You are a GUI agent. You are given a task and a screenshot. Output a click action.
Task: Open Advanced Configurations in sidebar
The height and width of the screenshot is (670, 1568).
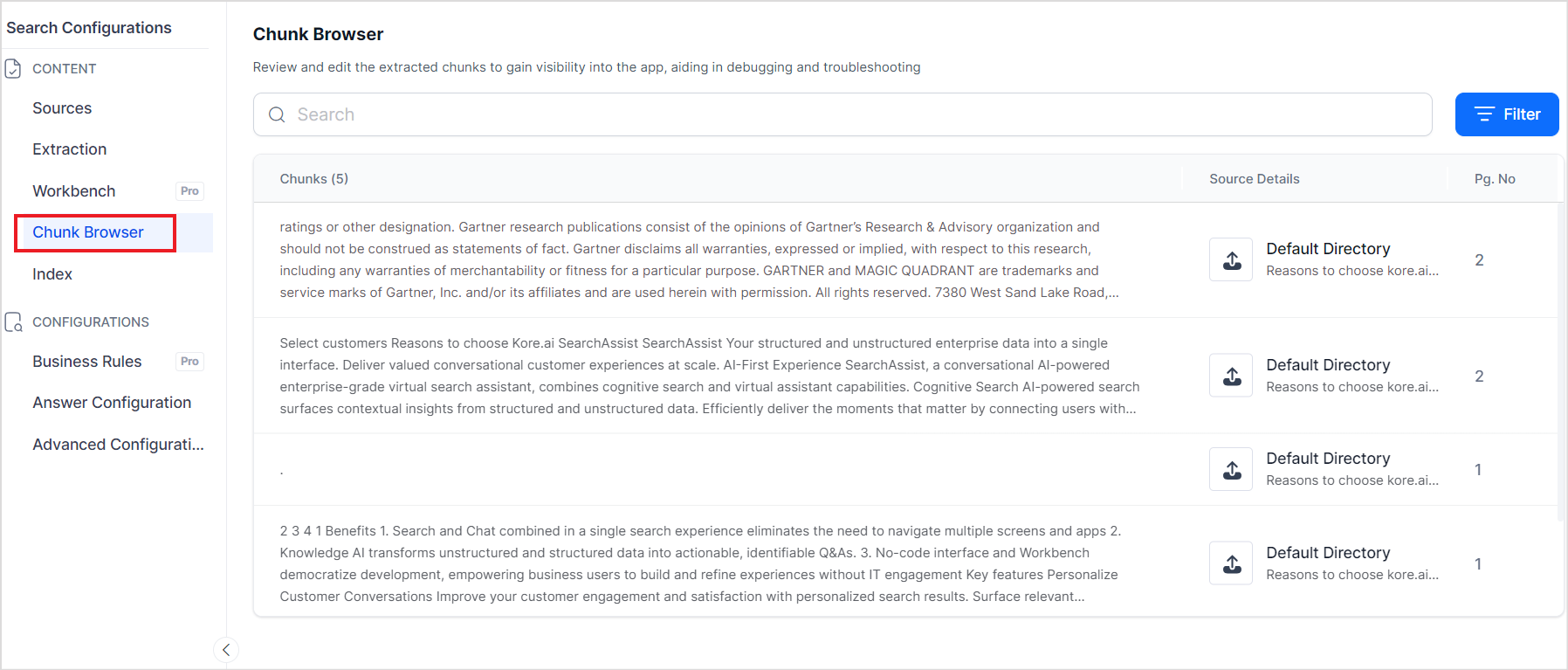(118, 445)
